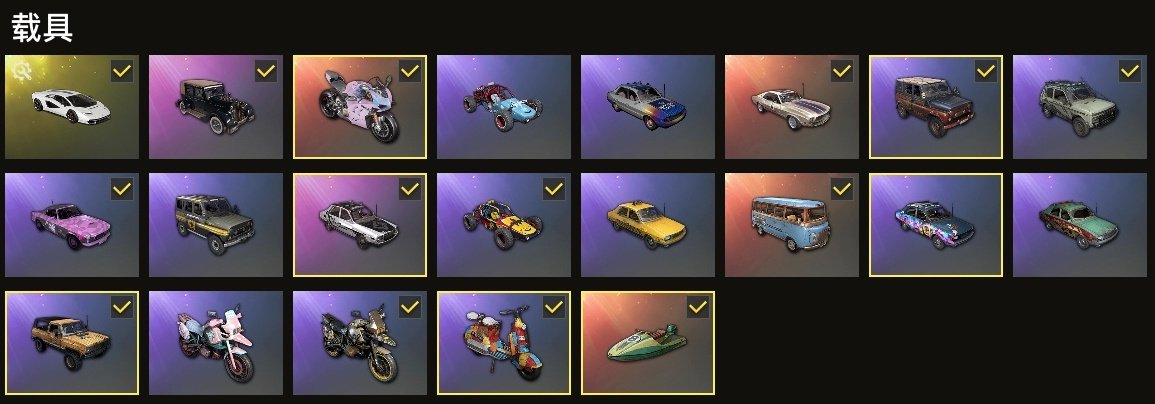Viewport: 1155px width, 404px height.
Task: Toggle checkmark on the red-yellow buggy tile
Action: click(x=554, y=189)
